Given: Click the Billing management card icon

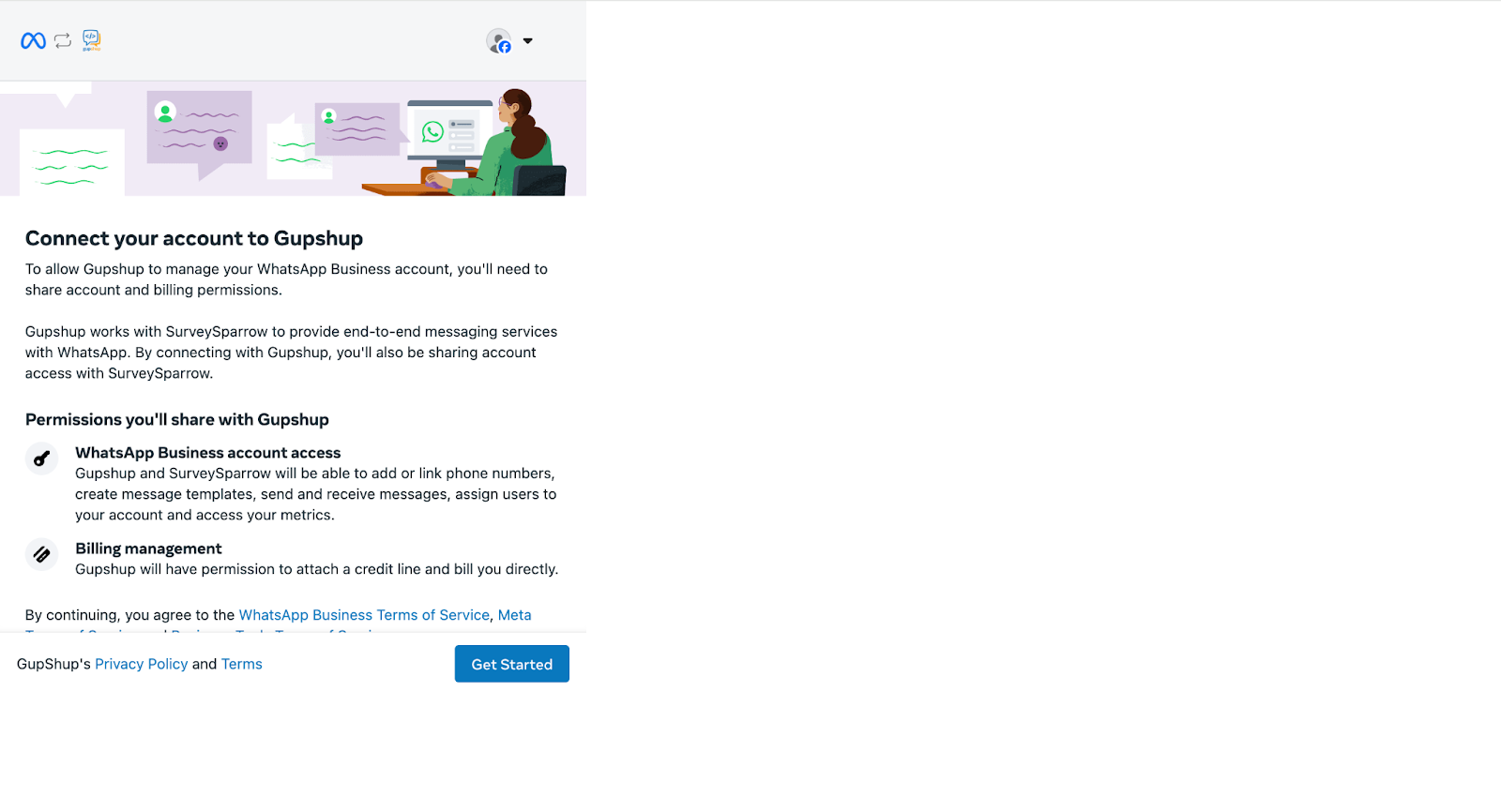Looking at the screenshot, I should coord(41,554).
